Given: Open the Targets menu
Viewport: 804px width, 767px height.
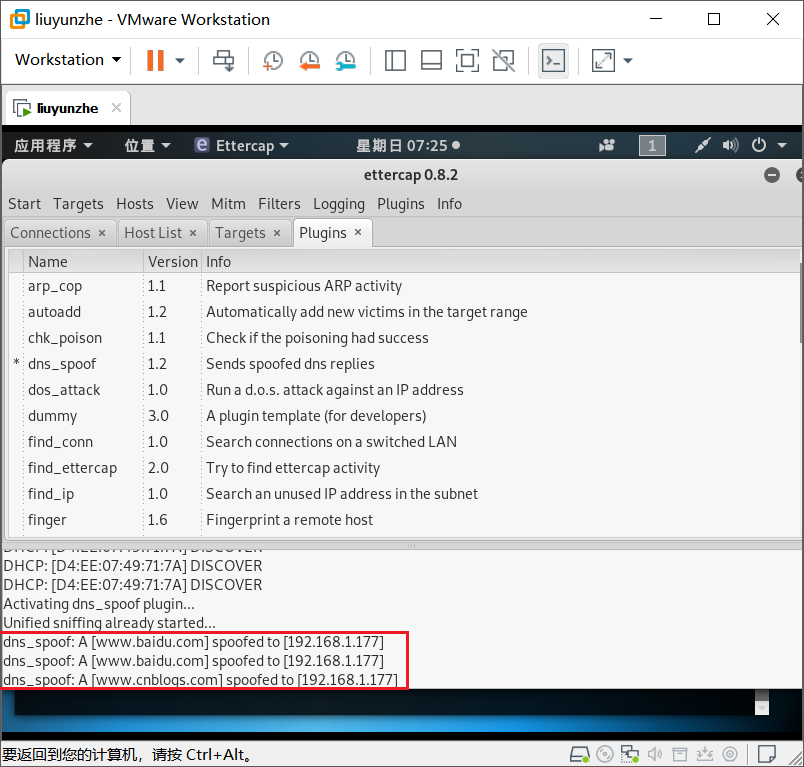Looking at the screenshot, I should [x=78, y=204].
